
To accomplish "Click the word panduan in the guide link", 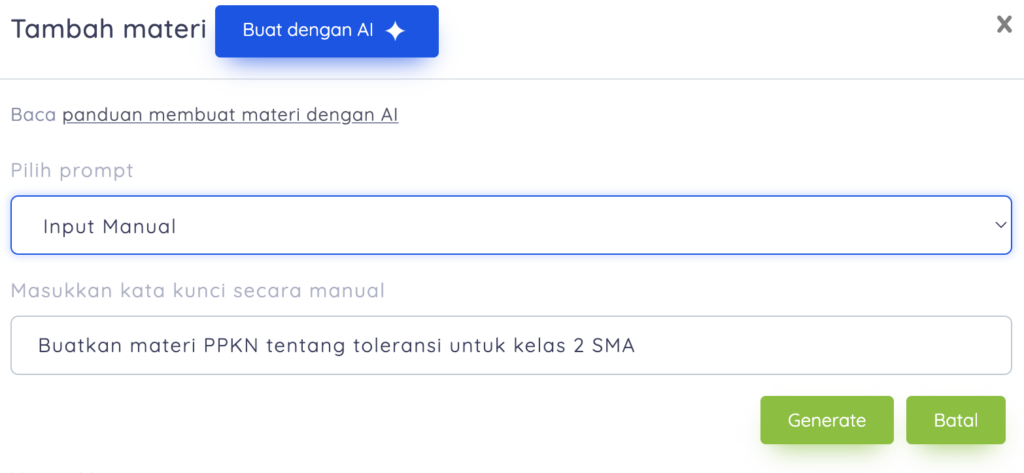I will (103, 116).
